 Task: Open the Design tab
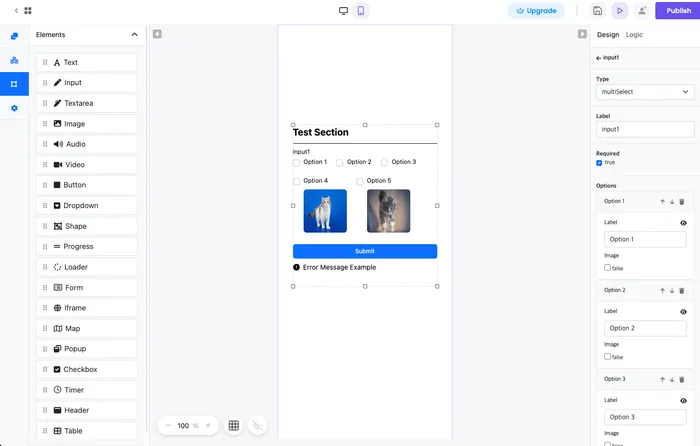coord(607,35)
